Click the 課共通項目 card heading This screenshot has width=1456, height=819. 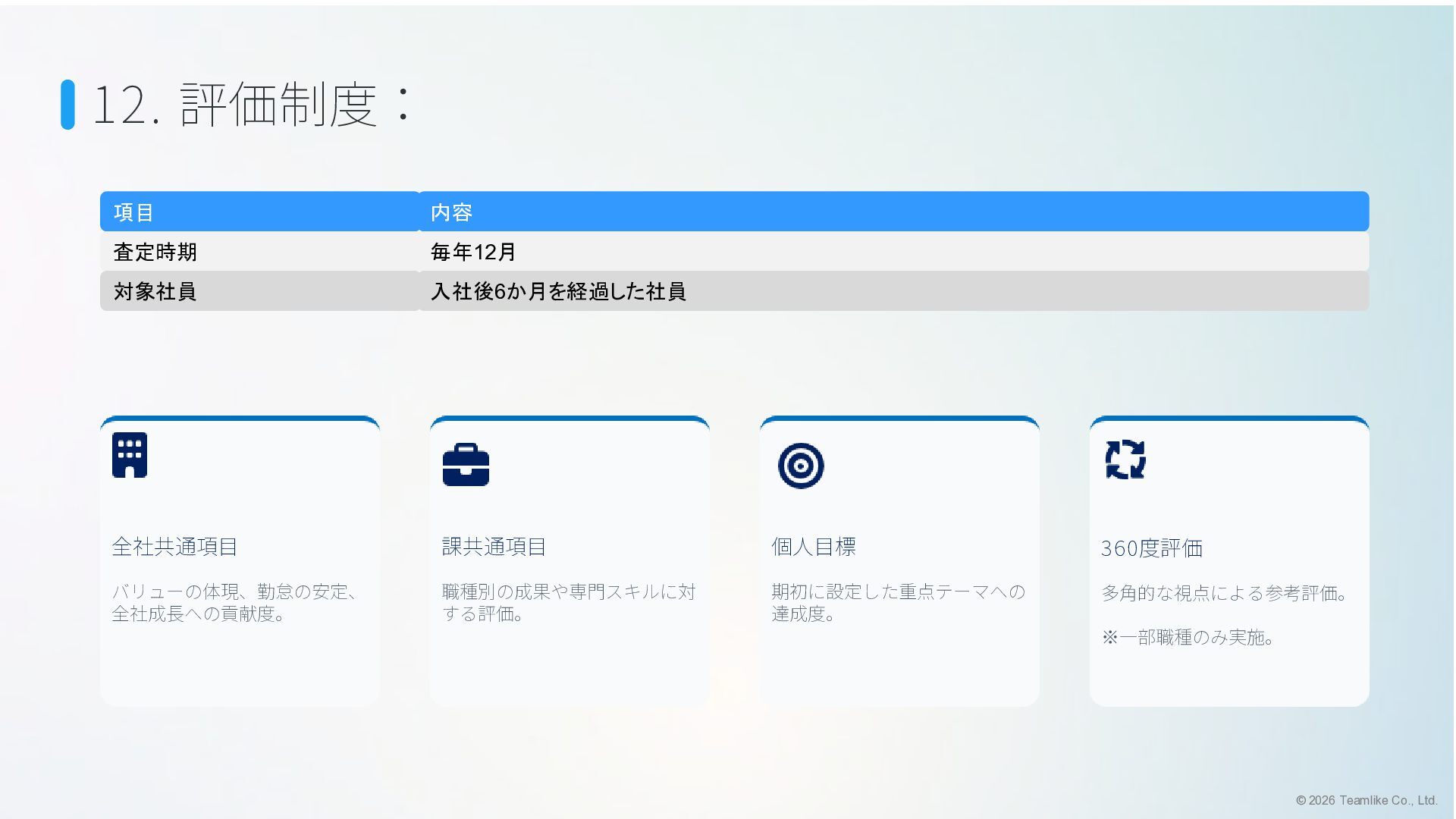pos(494,547)
